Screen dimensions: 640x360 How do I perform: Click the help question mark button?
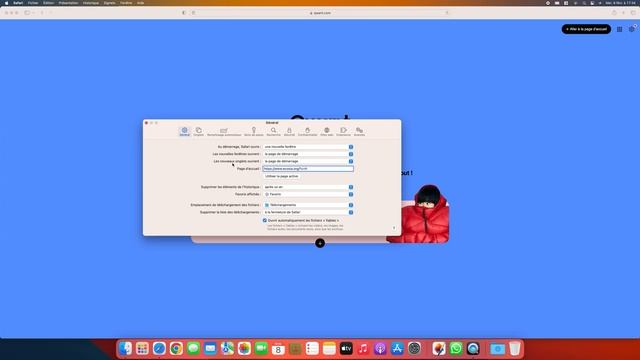[394, 228]
